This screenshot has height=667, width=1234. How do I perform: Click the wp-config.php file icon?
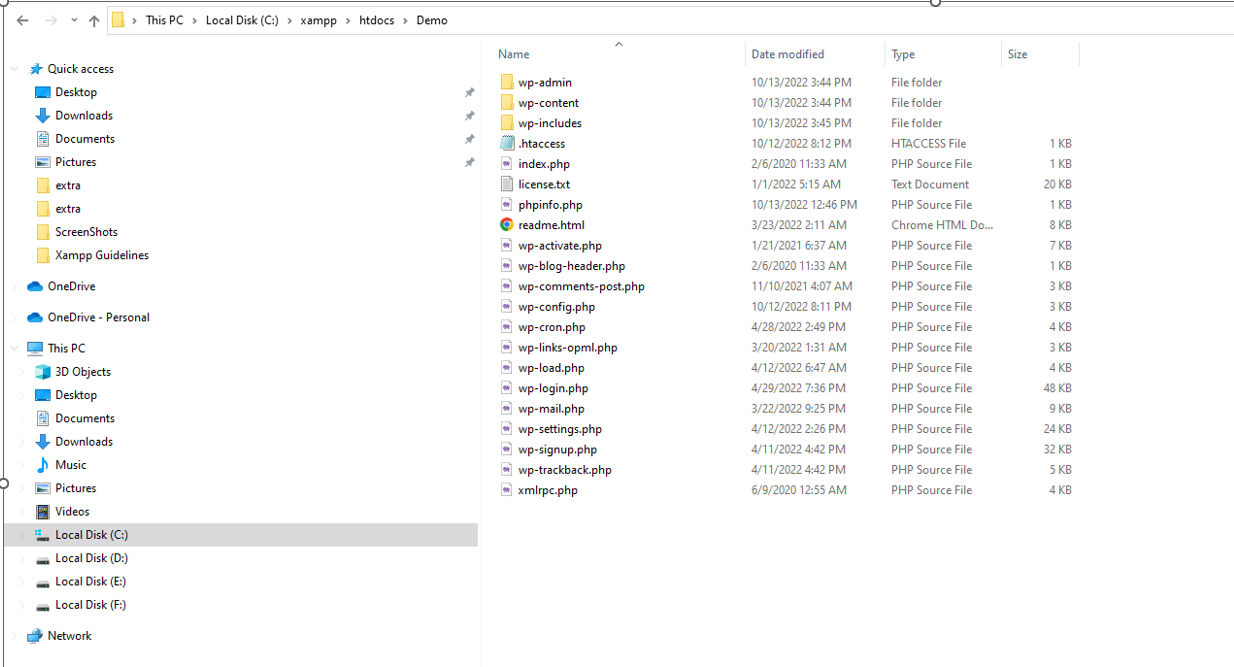(x=507, y=306)
